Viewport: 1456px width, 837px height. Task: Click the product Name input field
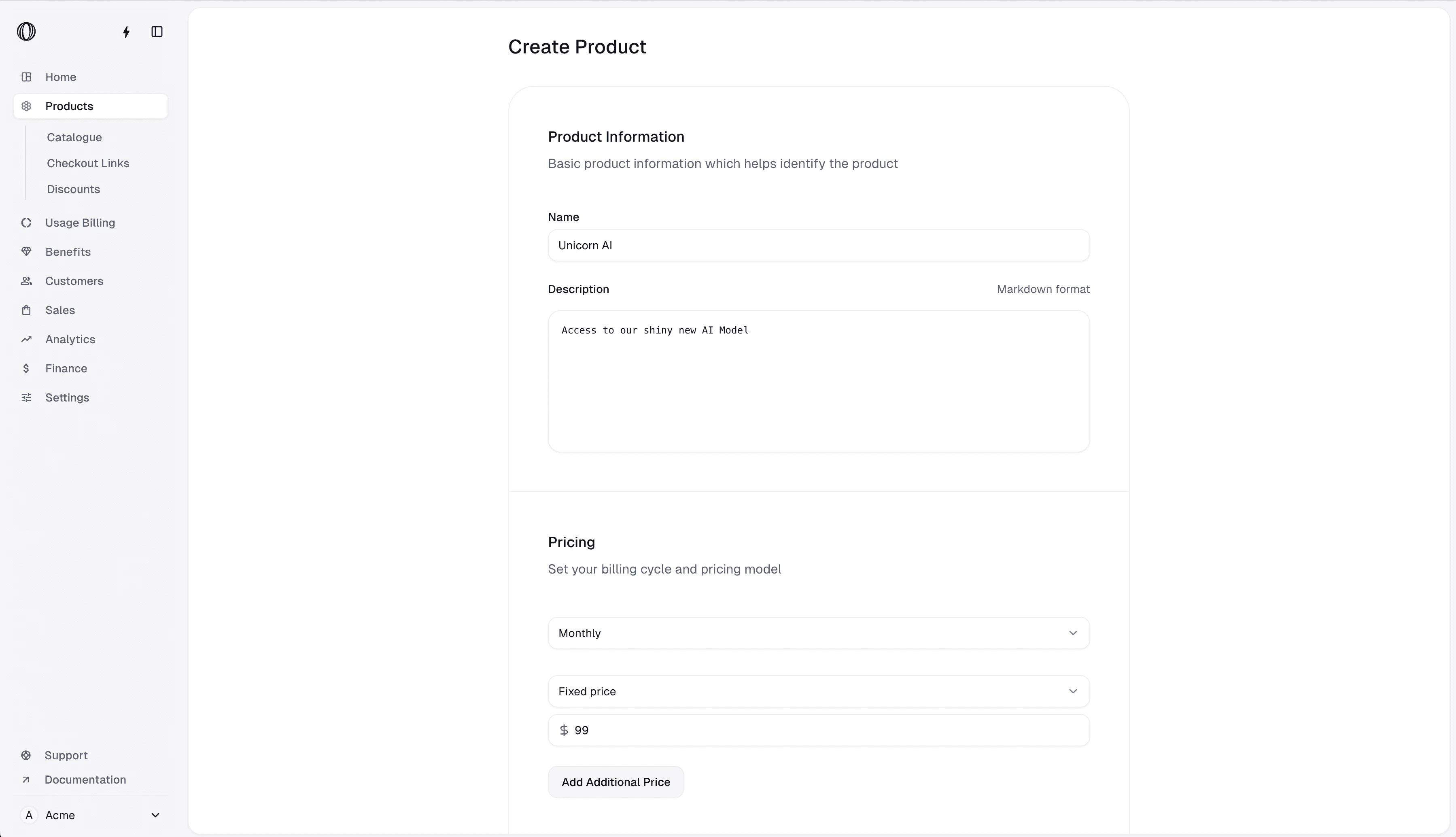coord(818,245)
